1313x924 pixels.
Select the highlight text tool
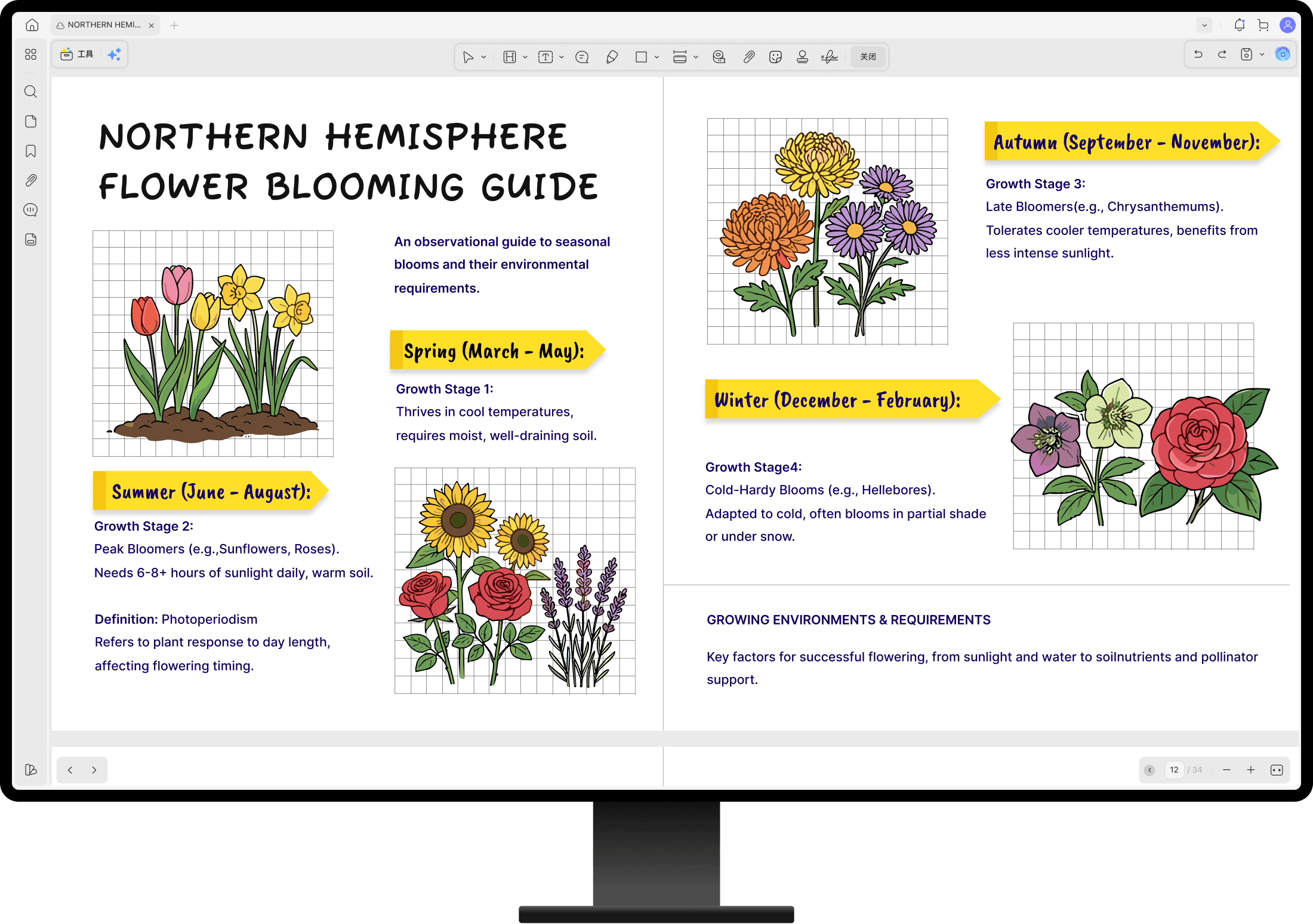coord(509,57)
